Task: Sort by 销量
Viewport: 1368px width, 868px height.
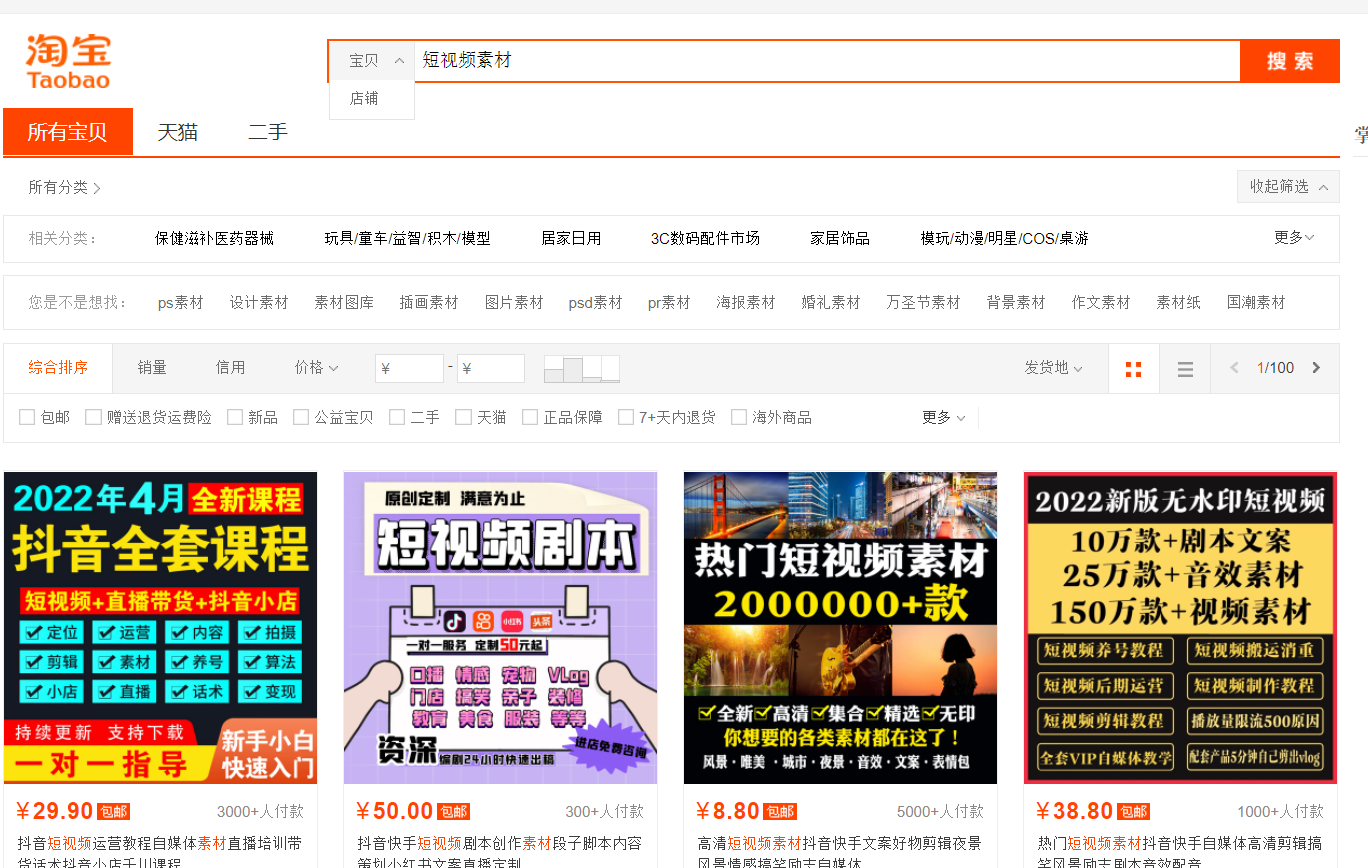Action: click(x=152, y=368)
